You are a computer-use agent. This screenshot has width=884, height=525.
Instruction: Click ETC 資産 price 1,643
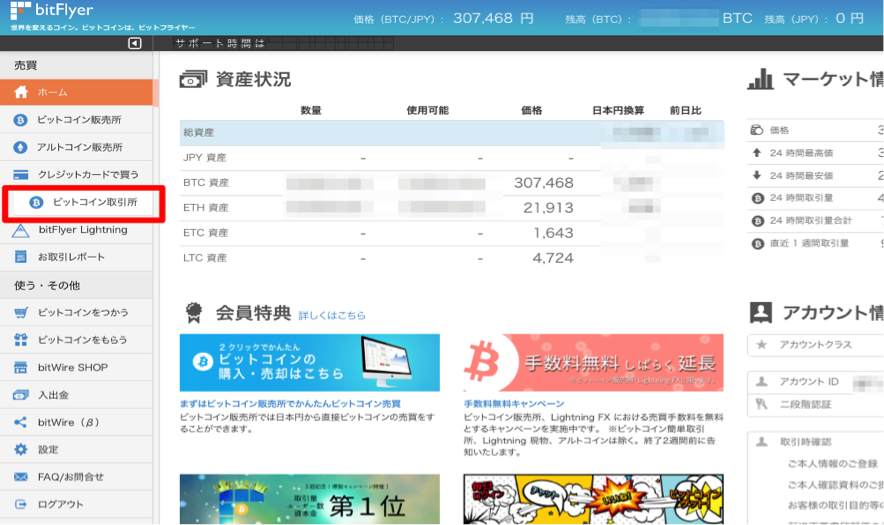553,233
